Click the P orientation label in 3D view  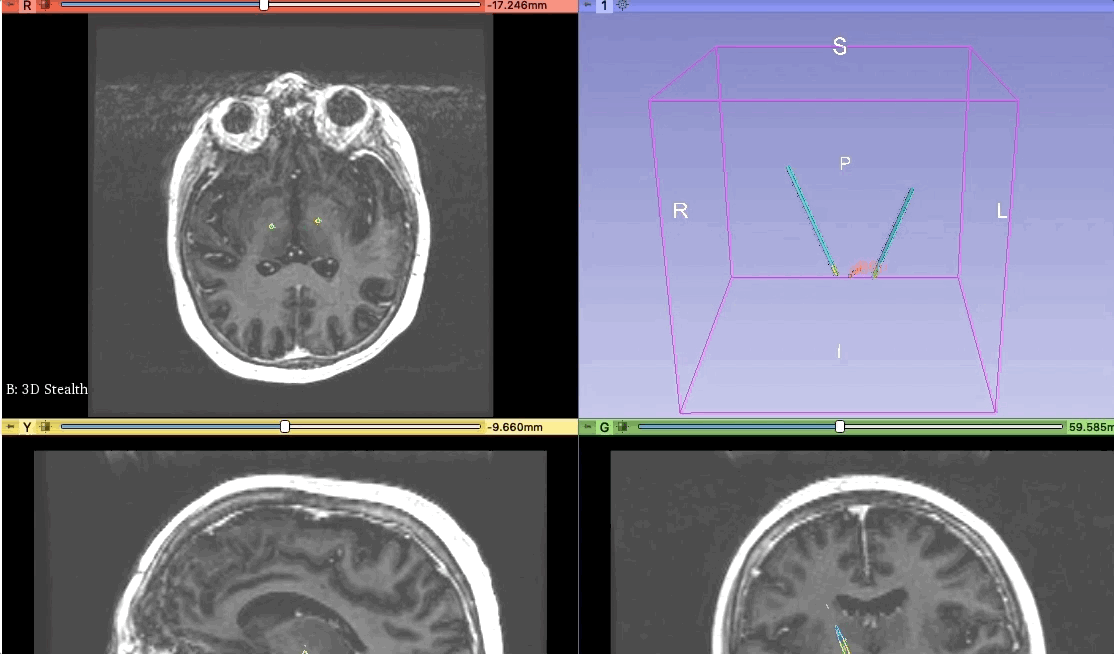845,163
